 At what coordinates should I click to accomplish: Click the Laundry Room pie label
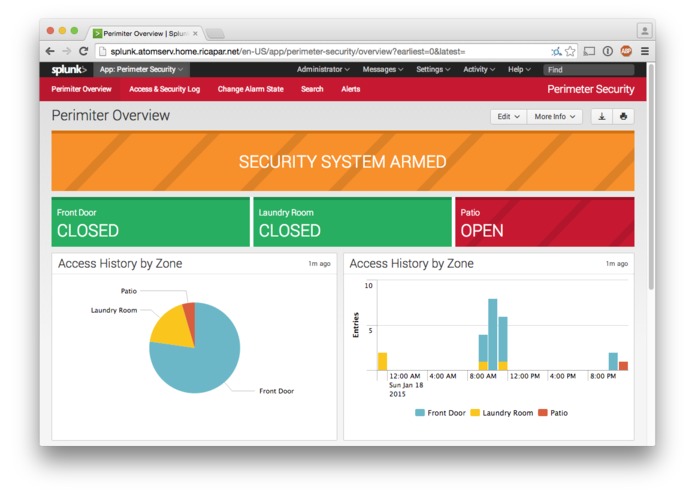tap(114, 310)
